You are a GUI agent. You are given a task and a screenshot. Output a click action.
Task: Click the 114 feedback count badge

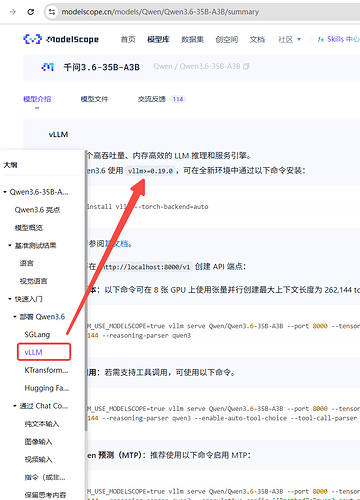click(178, 99)
